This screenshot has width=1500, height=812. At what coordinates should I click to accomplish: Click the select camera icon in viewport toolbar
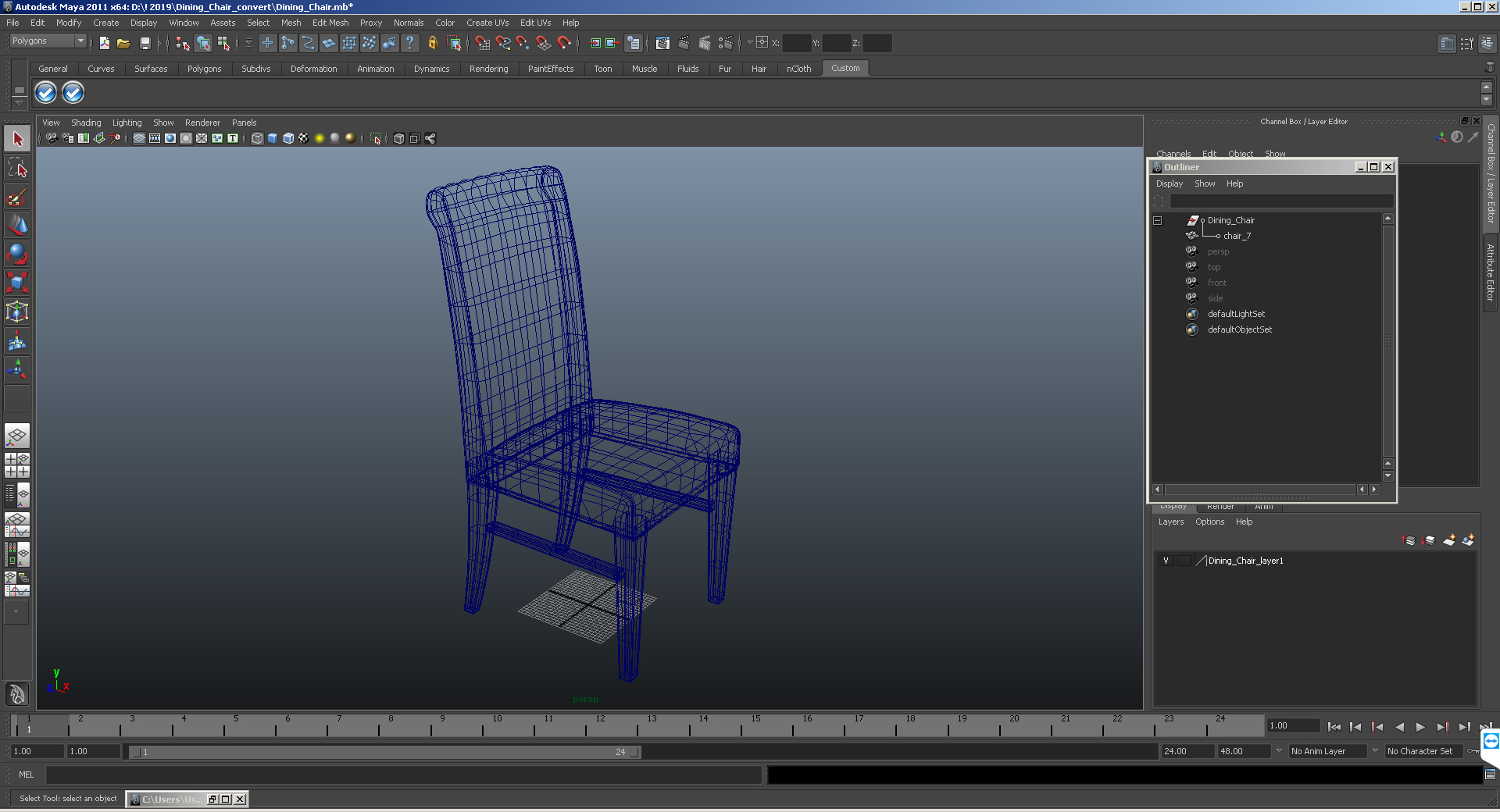coord(52,138)
